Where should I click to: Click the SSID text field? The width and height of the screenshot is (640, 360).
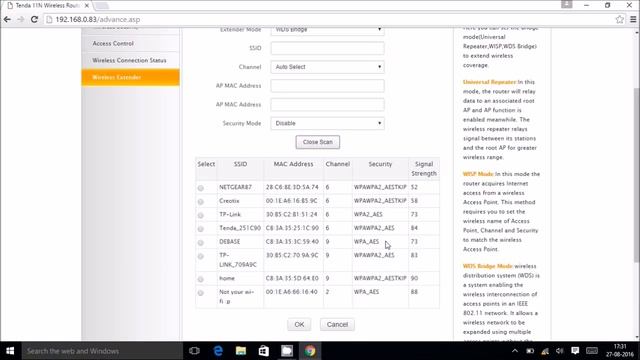327,48
